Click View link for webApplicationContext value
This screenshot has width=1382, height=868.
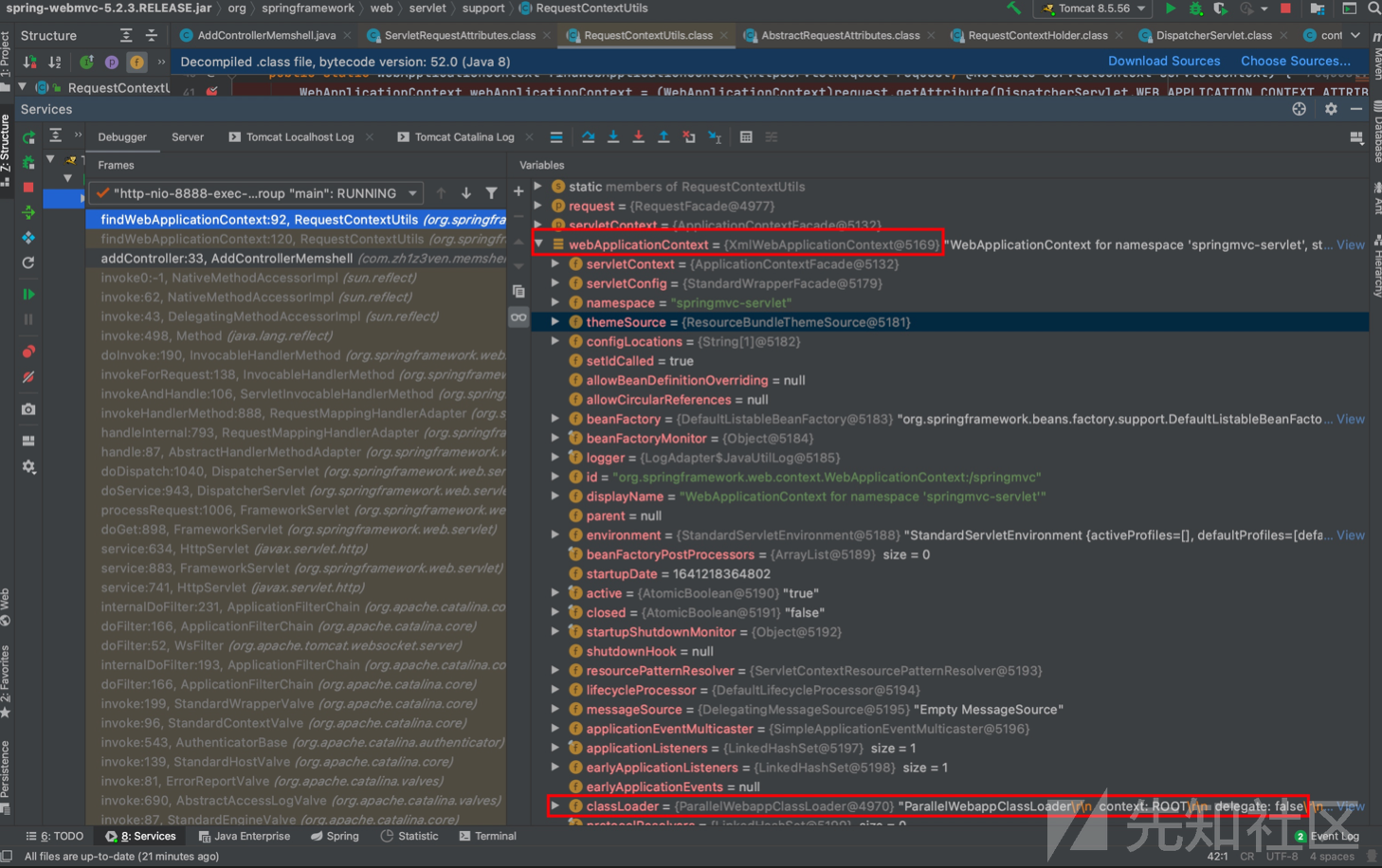click(x=1351, y=244)
